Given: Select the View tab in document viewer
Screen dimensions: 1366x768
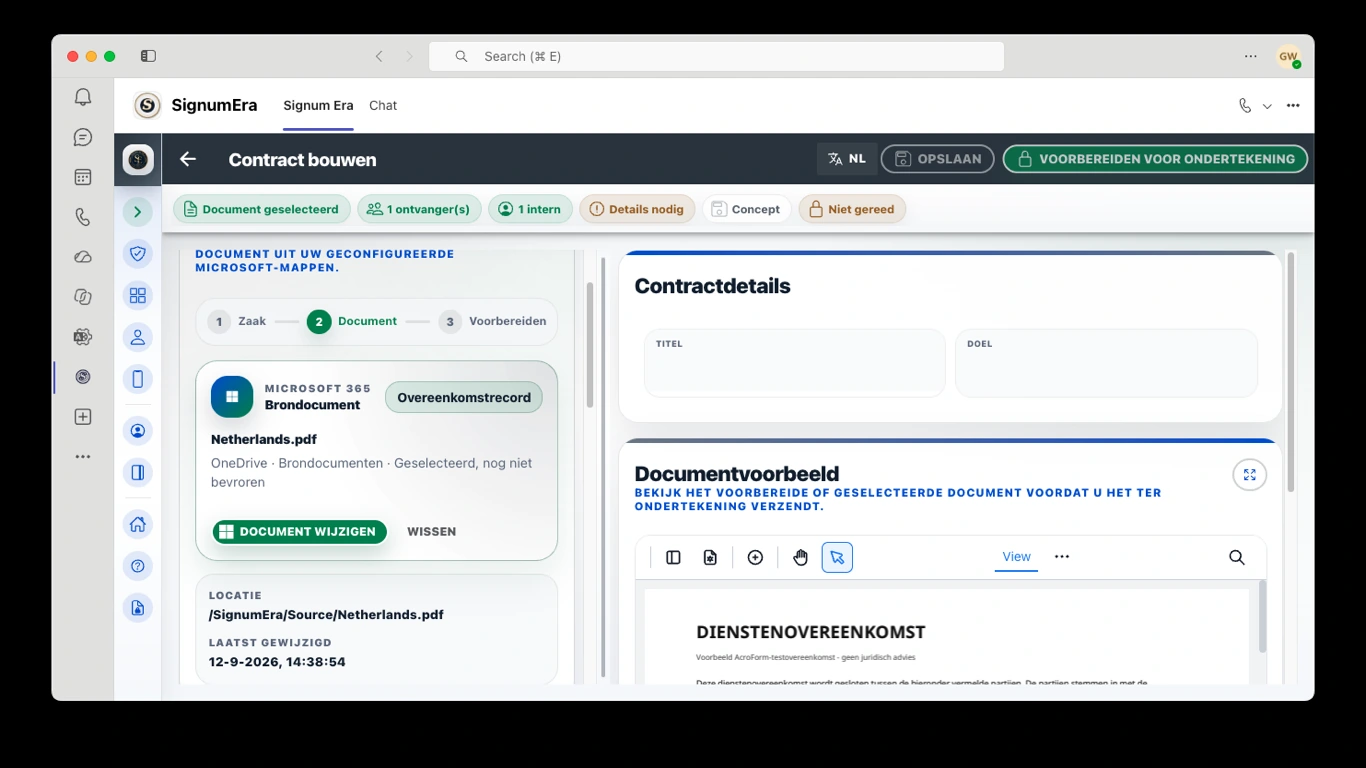Looking at the screenshot, I should (x=1016, y=557).
